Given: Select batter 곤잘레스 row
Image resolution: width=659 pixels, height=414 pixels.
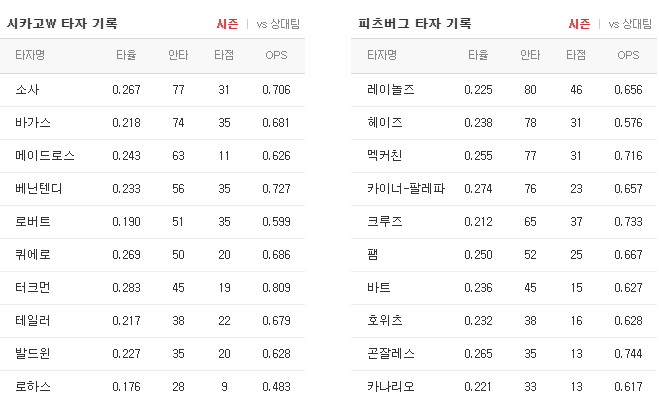Looking at the screenshot, I should (x=504, y=354).
